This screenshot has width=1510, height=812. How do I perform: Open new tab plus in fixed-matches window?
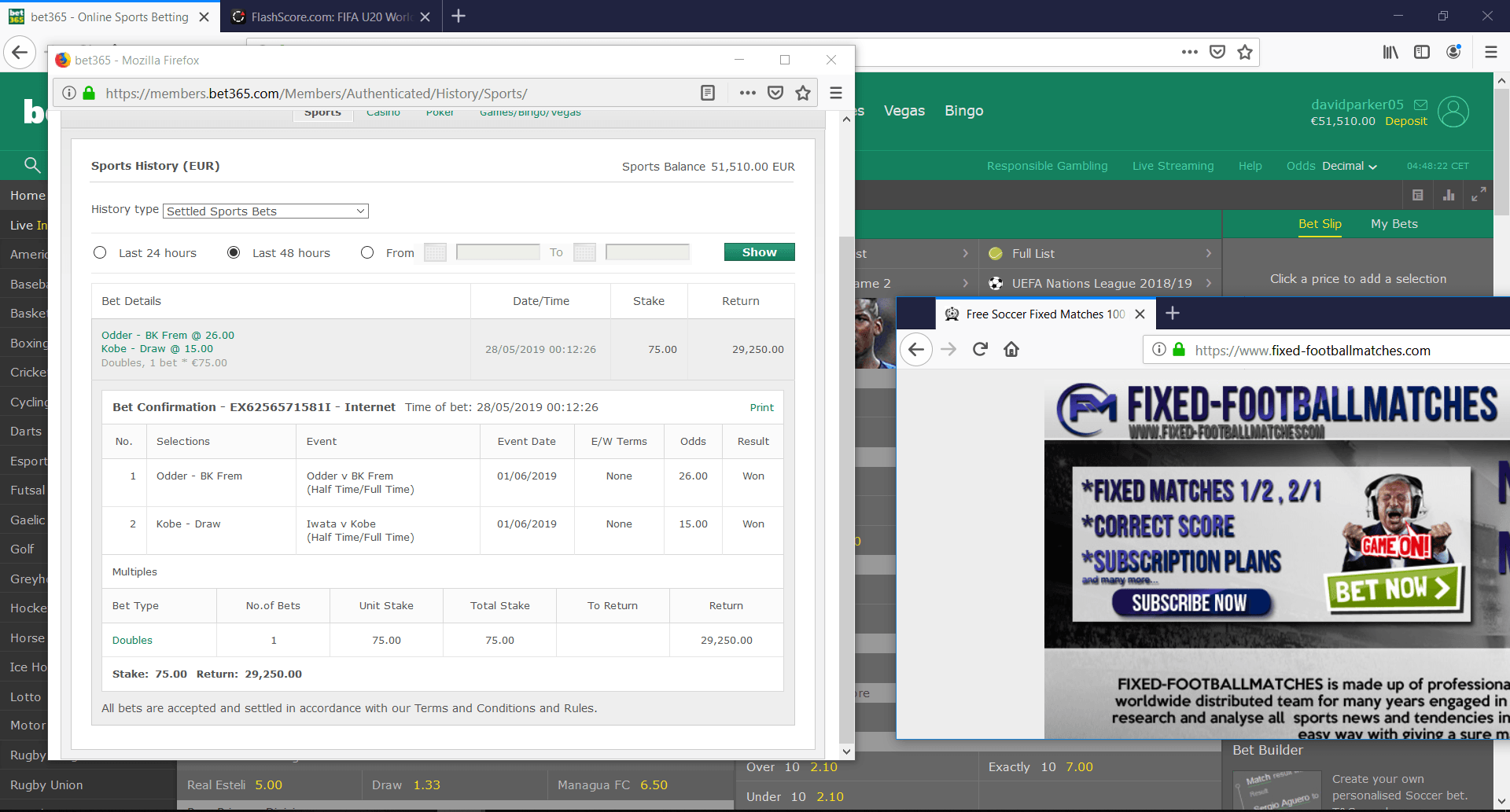click(x=1173, y=314)
